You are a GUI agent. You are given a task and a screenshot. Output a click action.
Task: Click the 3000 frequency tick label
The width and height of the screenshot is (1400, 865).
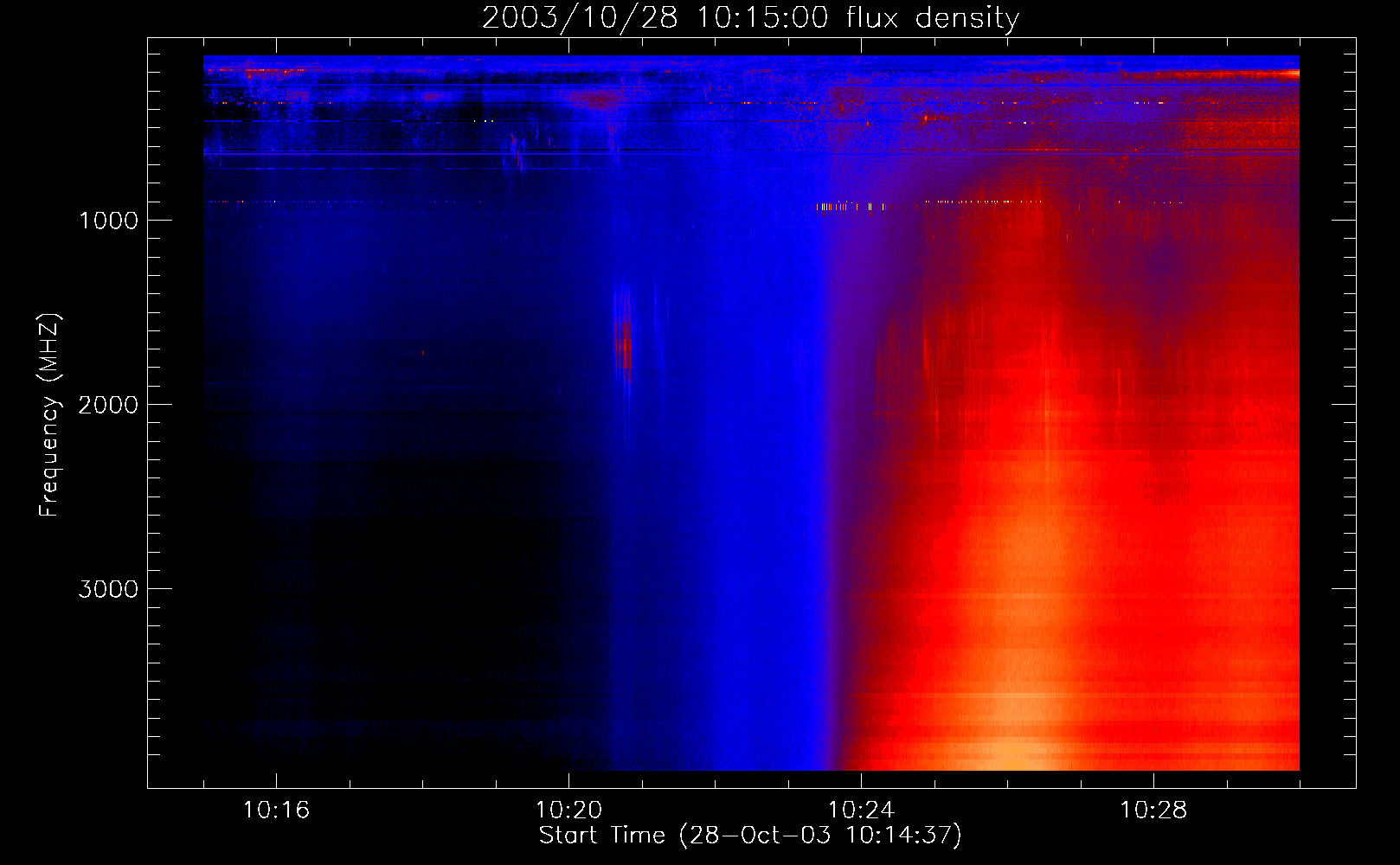108,589
